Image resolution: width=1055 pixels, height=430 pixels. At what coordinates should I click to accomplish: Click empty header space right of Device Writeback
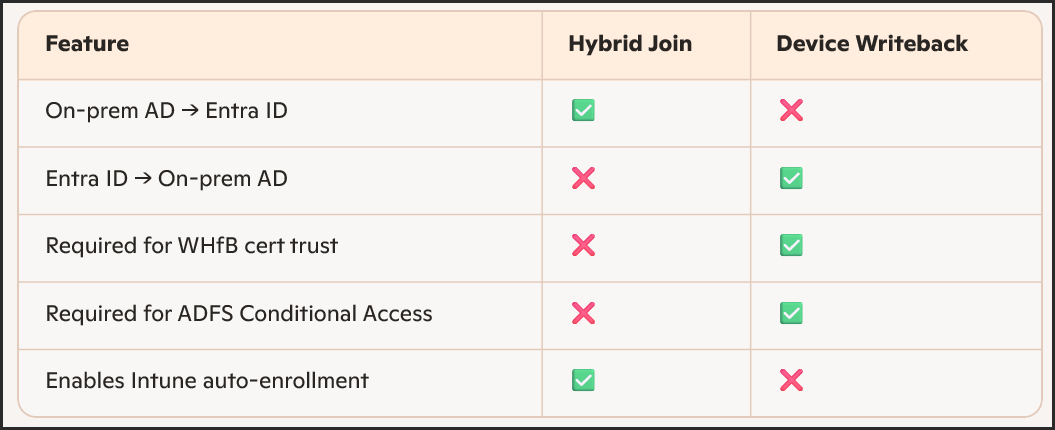[x=1005, y=44]
